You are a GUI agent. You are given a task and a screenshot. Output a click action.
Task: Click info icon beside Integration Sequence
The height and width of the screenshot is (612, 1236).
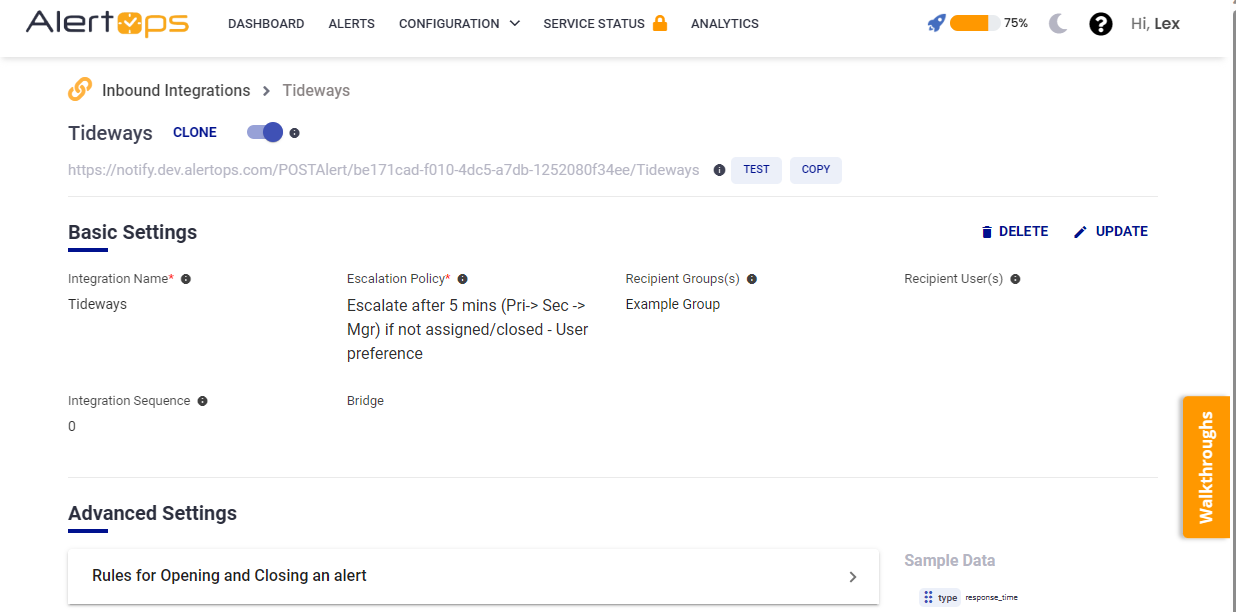coord(202,401)
